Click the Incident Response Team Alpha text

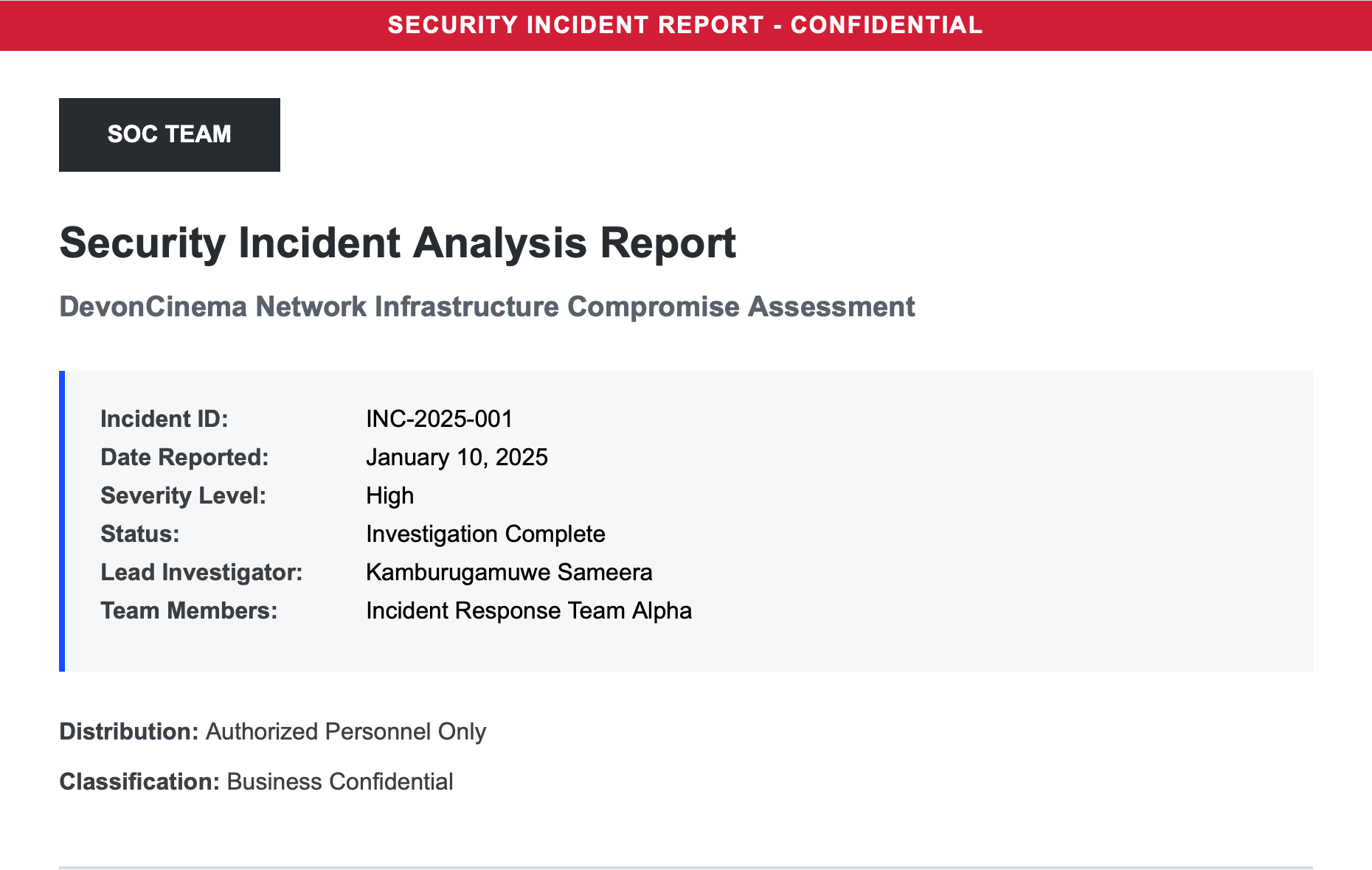529,610
